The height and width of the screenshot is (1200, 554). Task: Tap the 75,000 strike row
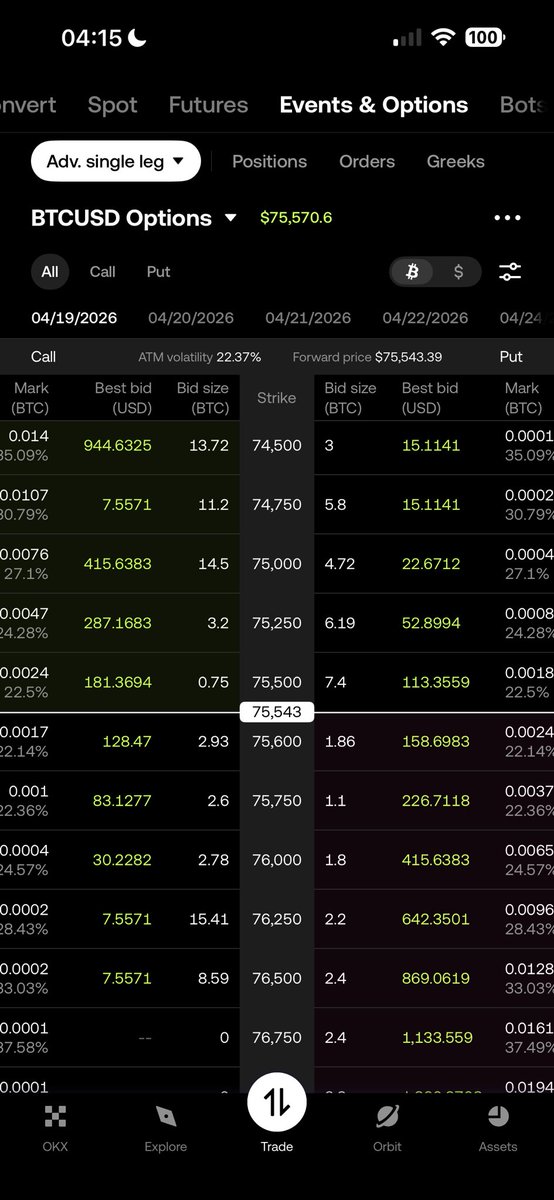coord(277,563)
